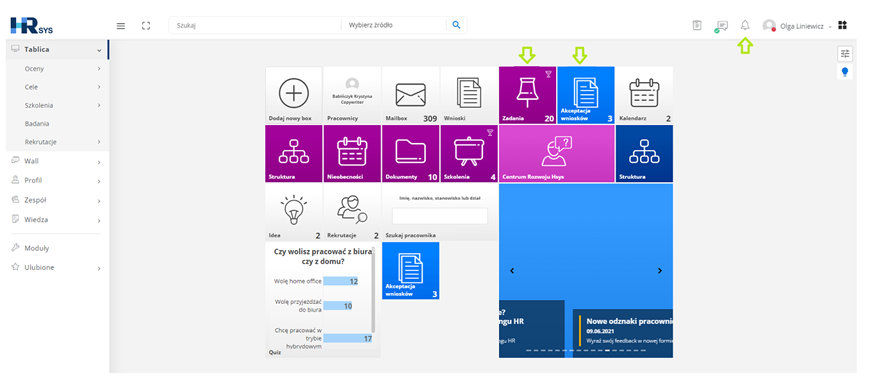Open the Centrum Rozwoju Hsys tile
This screenshot has height=380, width=872.
(x=557, y=154)
